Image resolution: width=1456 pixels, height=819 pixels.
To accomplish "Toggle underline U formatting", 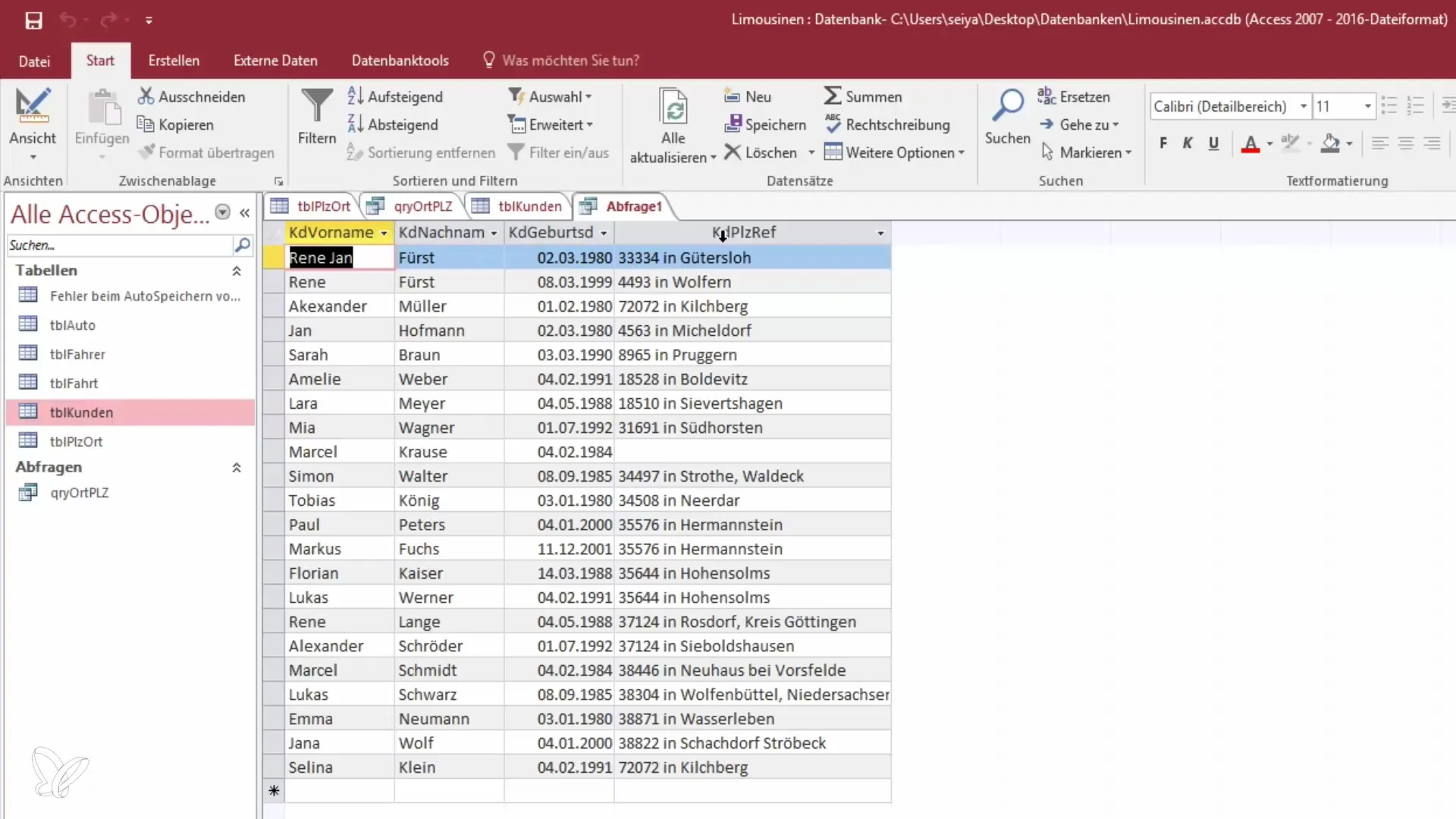I will point(1213,143).
